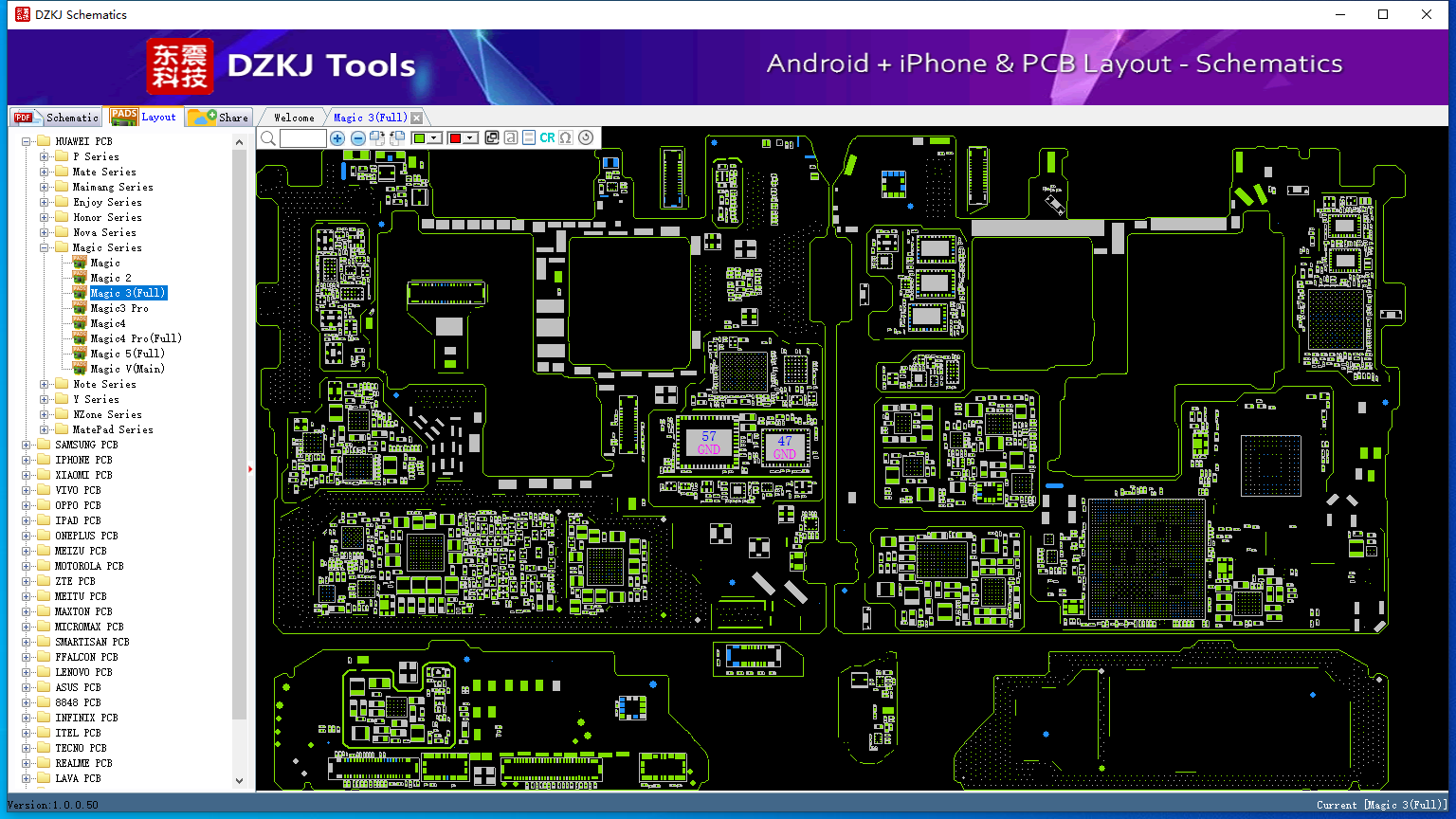Screen dimensions: 1456x819
Task: Toggle the letter 'a' text display icon
Action: click(511, 138)
